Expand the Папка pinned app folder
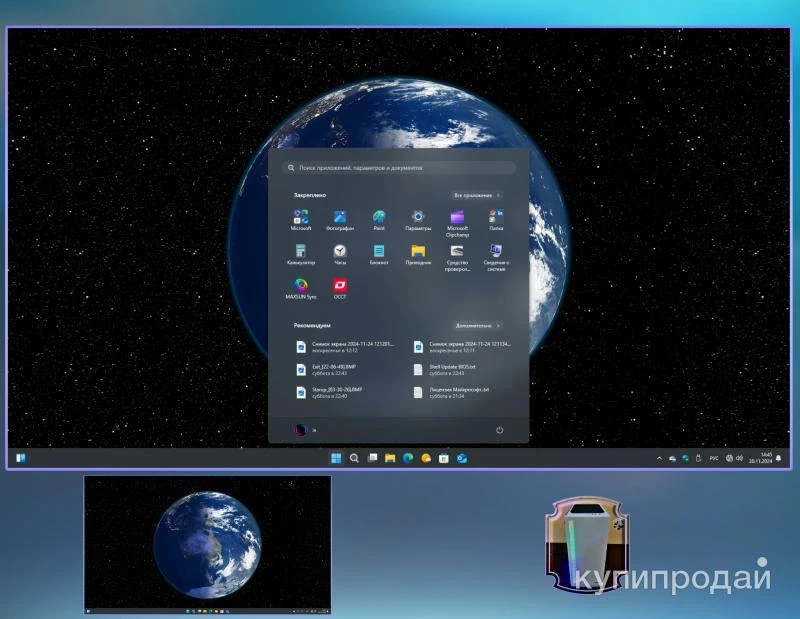800x619 pixels. pos(496,218)
